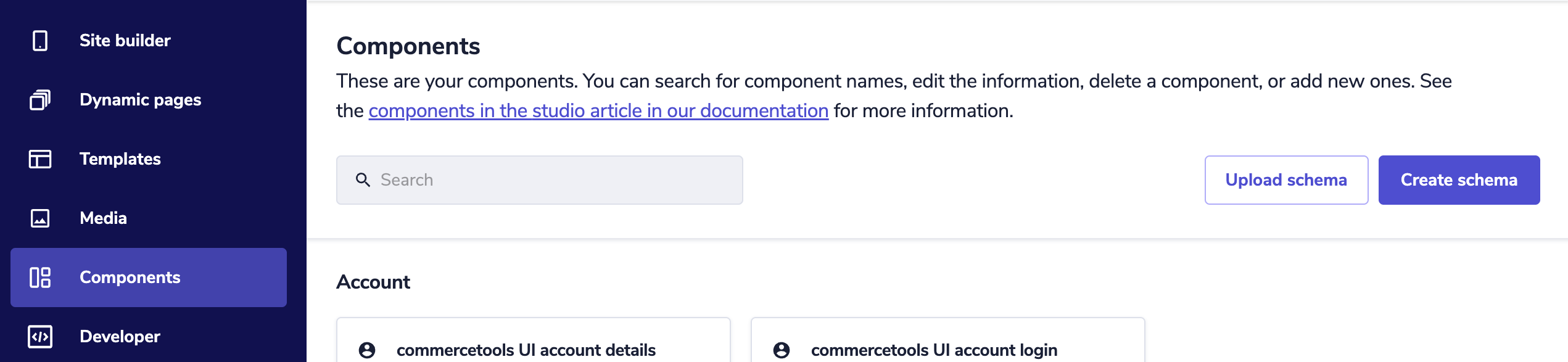The width and height of the screenshot is (1568, 362).
Task: Click the Site builder phone icon
Action: (x=40, y=41)
